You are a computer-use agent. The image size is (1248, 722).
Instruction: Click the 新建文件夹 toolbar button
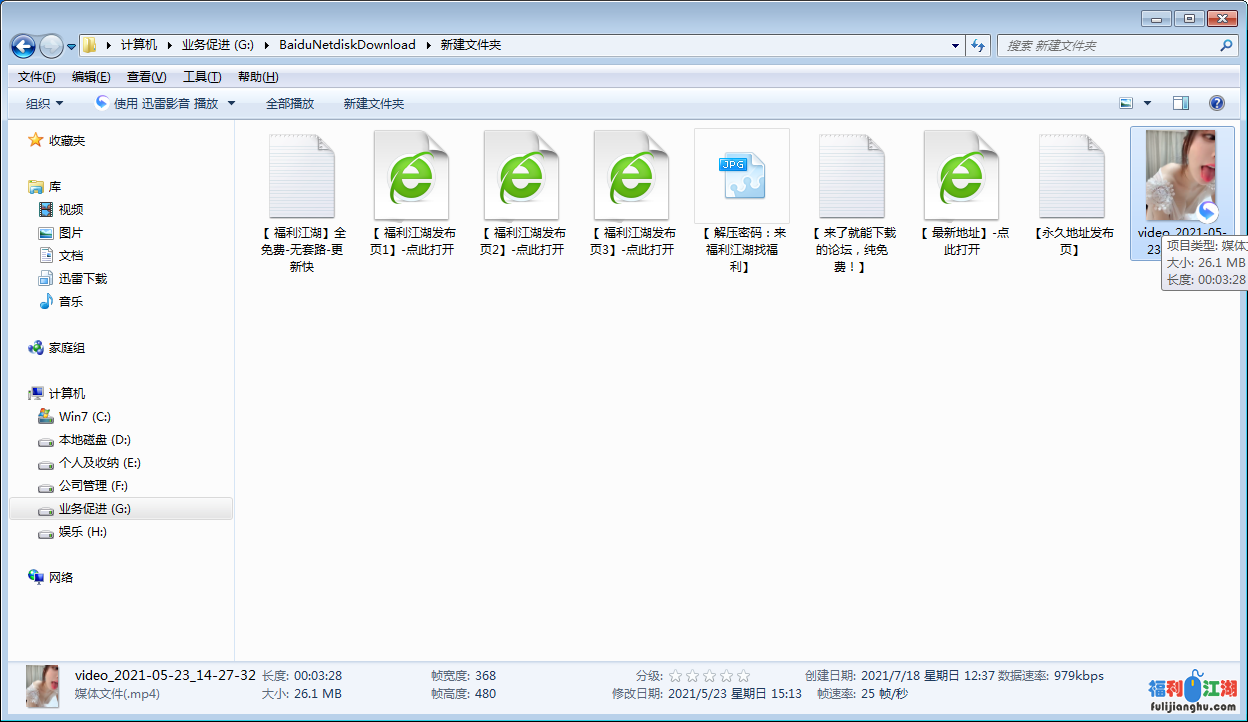tap(373, 103)
